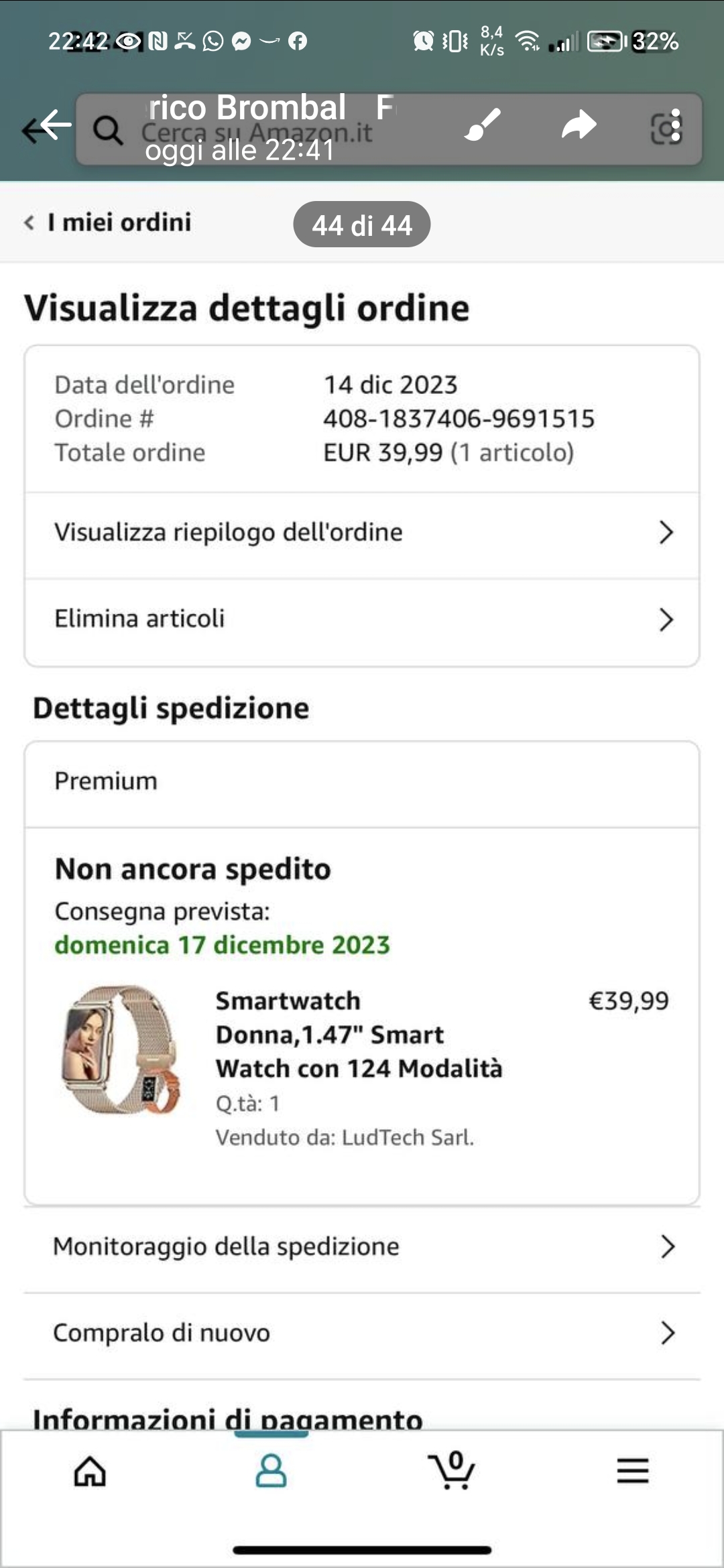Open the account profile tab icon
Image resolution: width=724 pixels, height=1568 pixels.
(271, 1472)
